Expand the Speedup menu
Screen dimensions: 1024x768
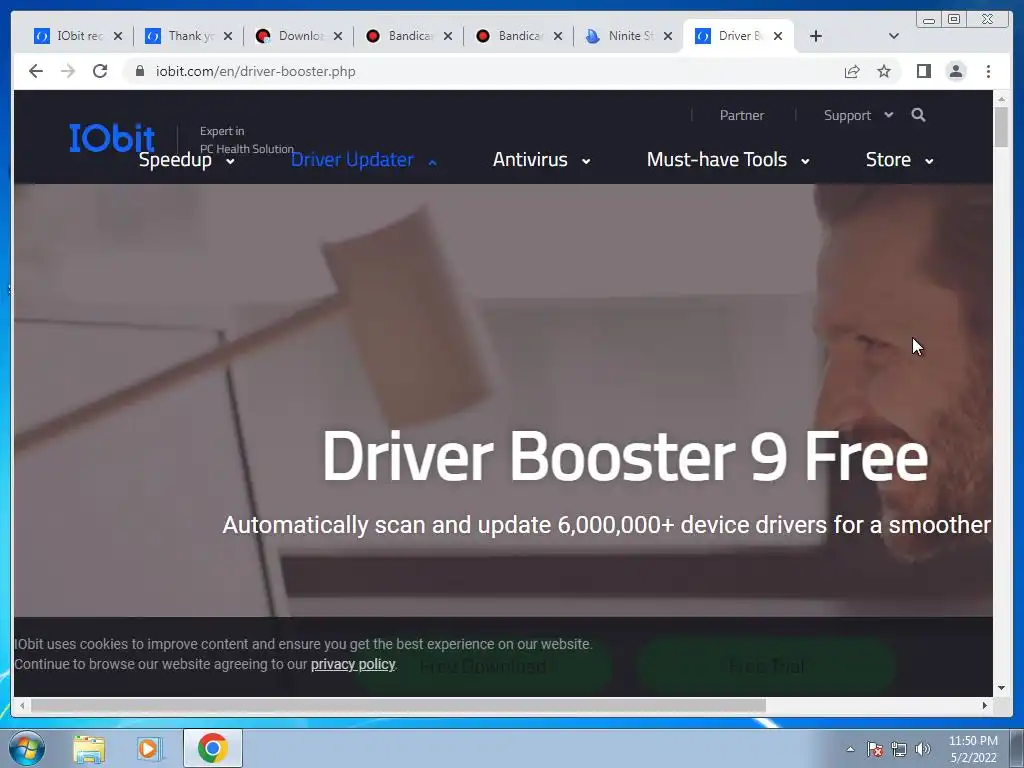186,160
